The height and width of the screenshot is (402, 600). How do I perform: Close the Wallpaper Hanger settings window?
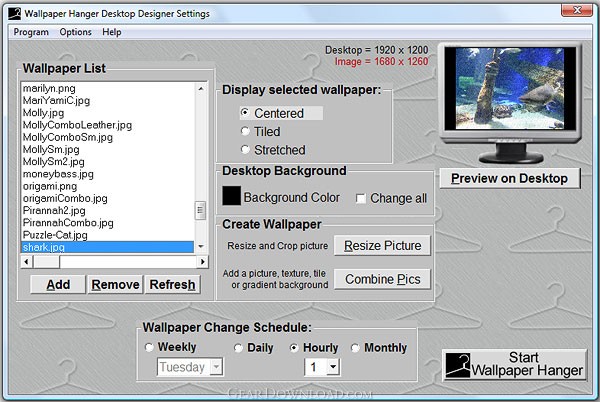click(x=577, y=10)
